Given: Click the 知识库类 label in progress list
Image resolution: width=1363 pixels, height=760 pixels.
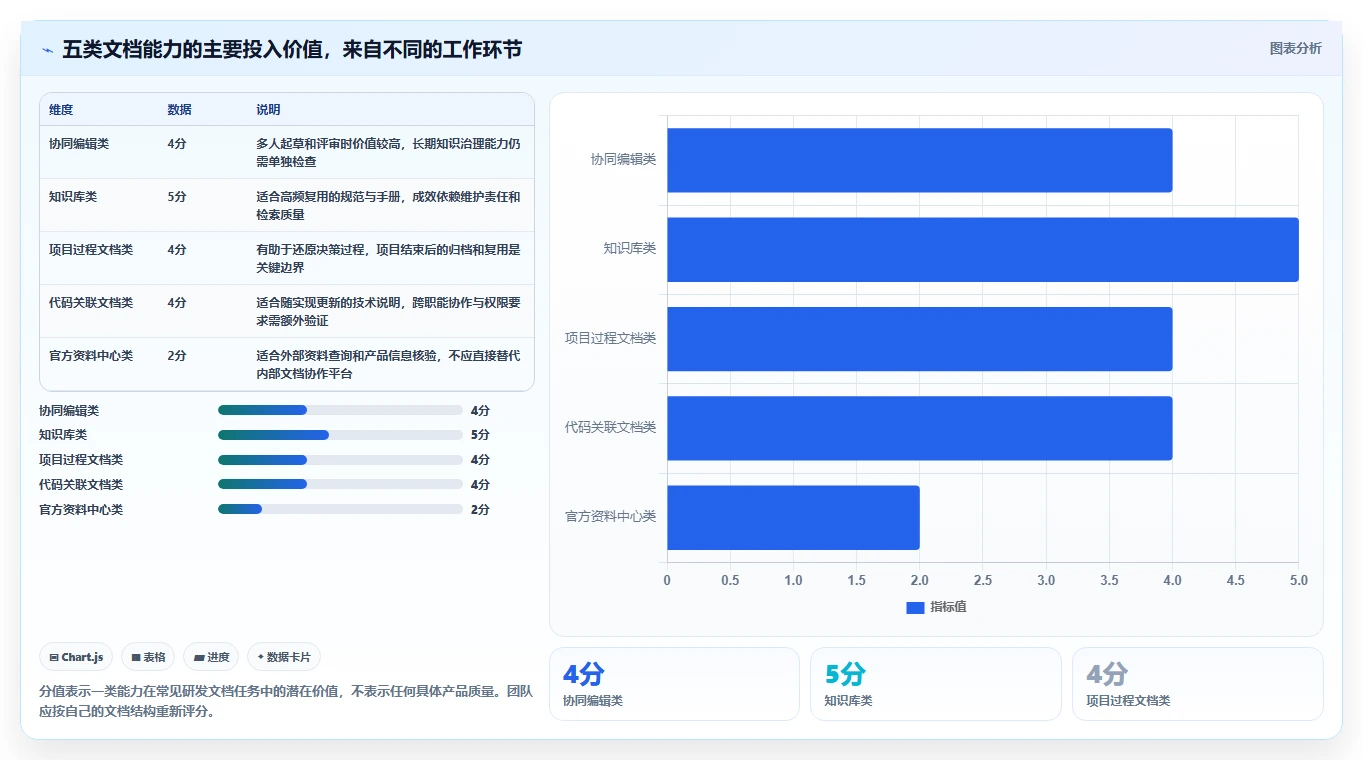Looking at the screenshot, I should tap(63, 435).
